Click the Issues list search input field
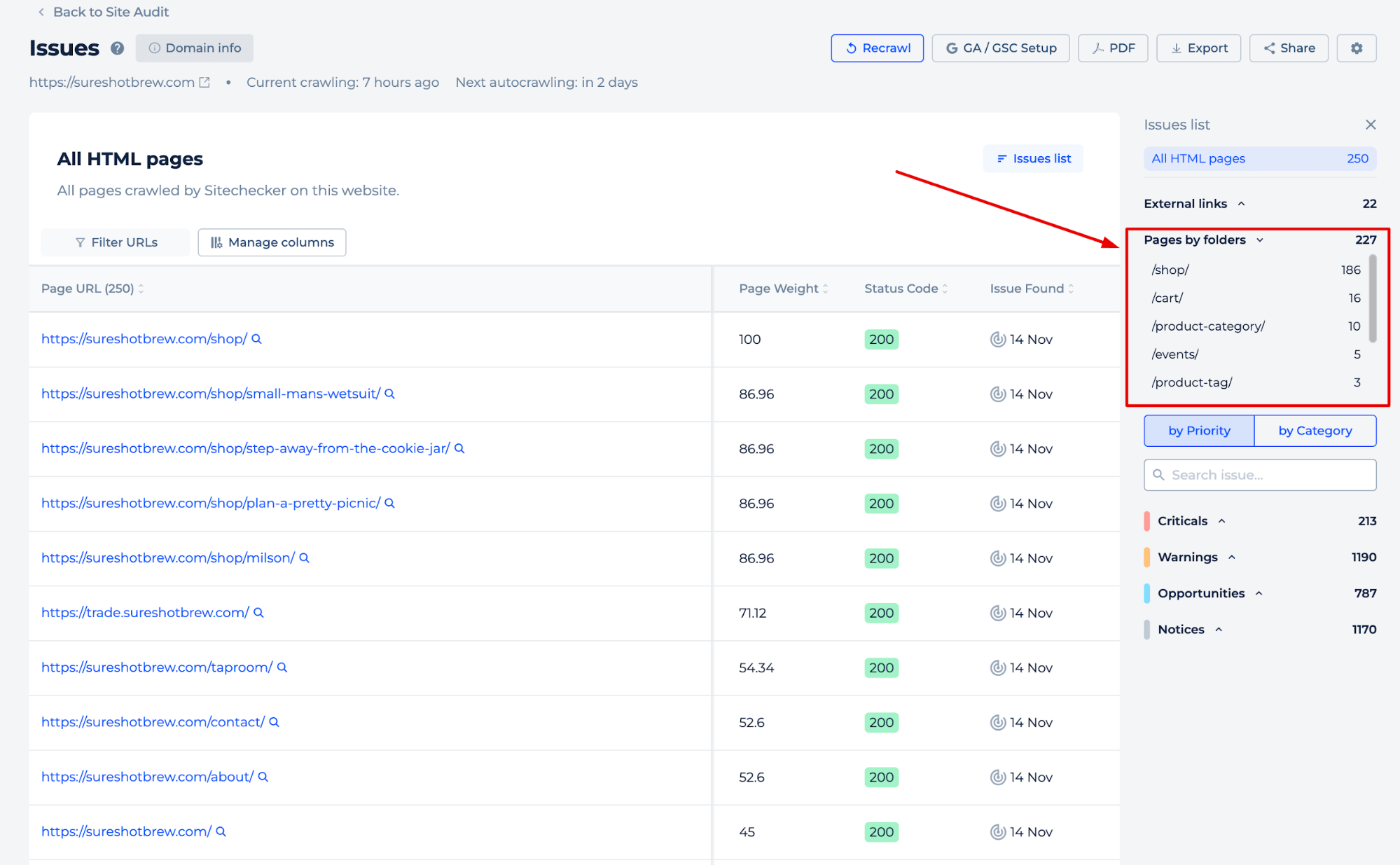 pyautogui.click(x=1261, y=475)
